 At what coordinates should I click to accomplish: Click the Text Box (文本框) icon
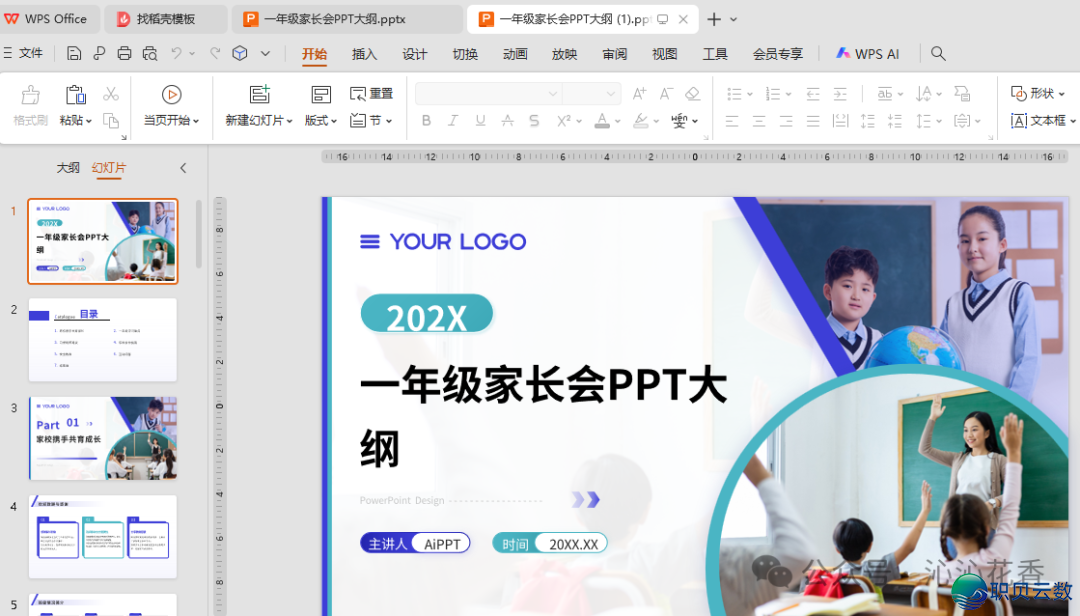[x=1019, y=121]
